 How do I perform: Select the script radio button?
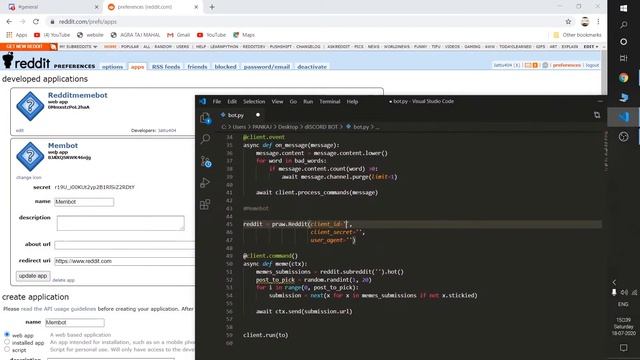7,349
